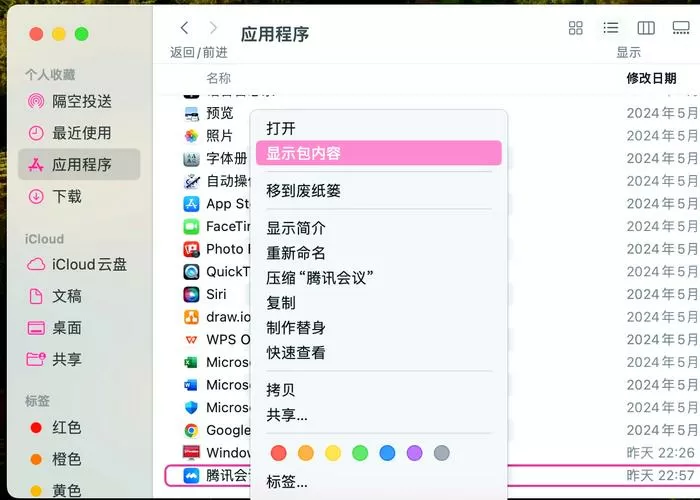Choose 移到废纸篓 from context menu

(379, 191)
